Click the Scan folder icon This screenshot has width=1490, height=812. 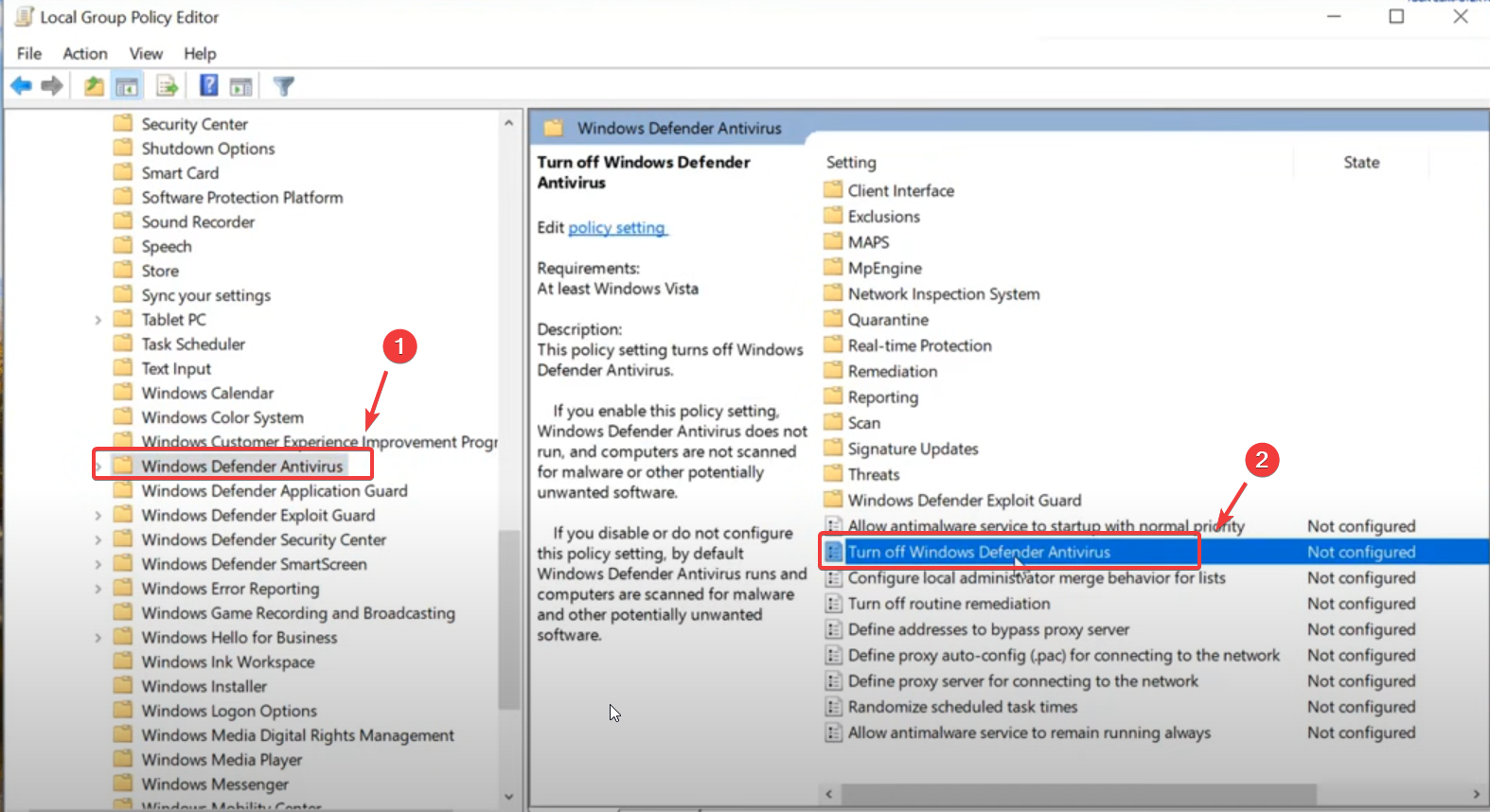pyautogui.click(x=833, y=422)
